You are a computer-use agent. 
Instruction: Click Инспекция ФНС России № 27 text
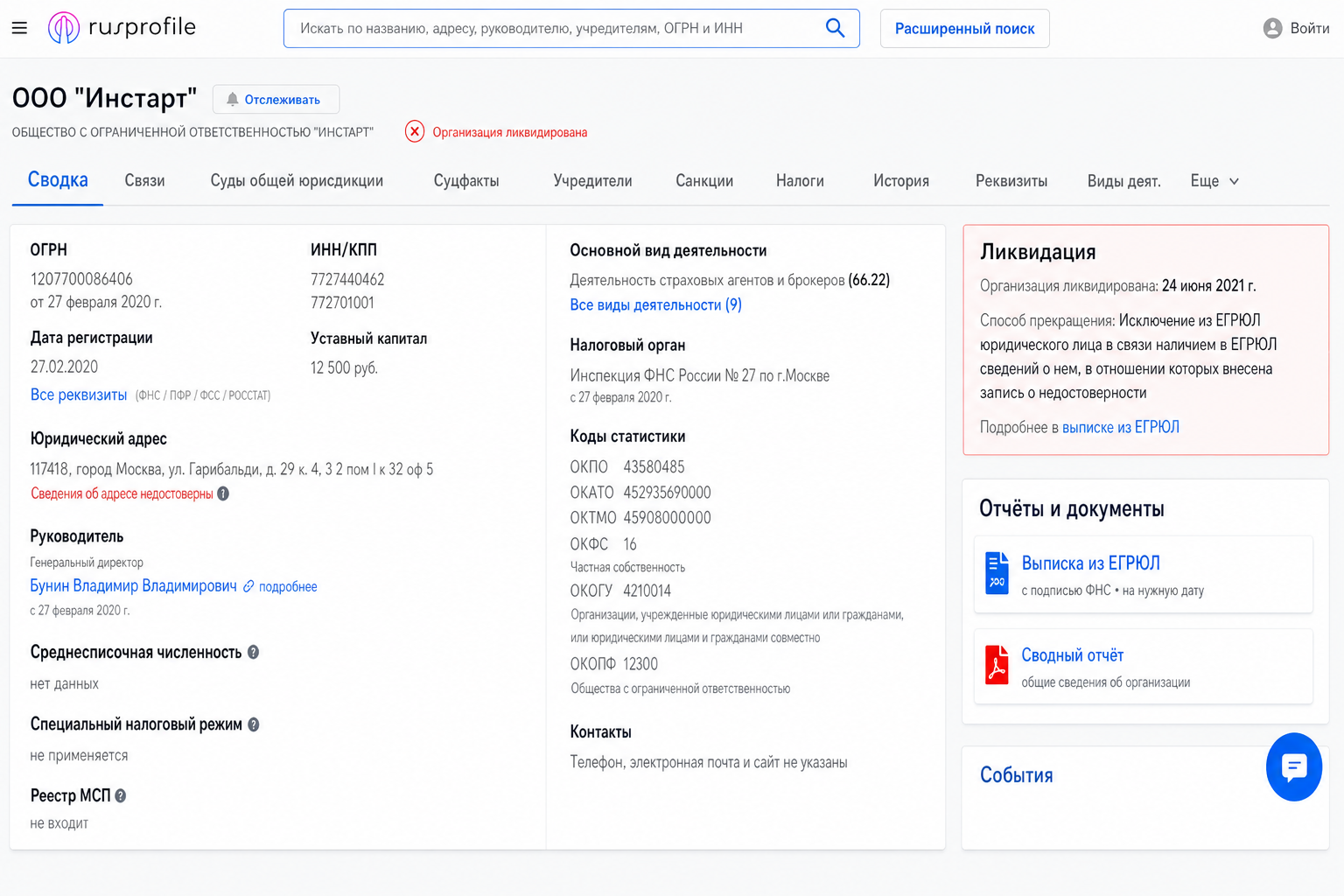(x=699, y=375)
